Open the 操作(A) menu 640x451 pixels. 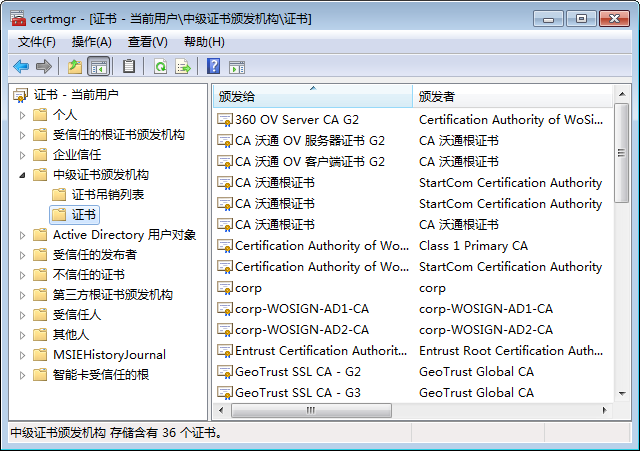(x=91, y=42)
